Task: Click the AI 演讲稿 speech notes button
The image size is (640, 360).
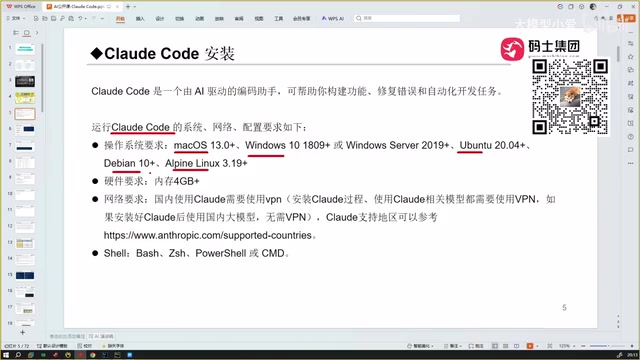Action: [101, 336]
